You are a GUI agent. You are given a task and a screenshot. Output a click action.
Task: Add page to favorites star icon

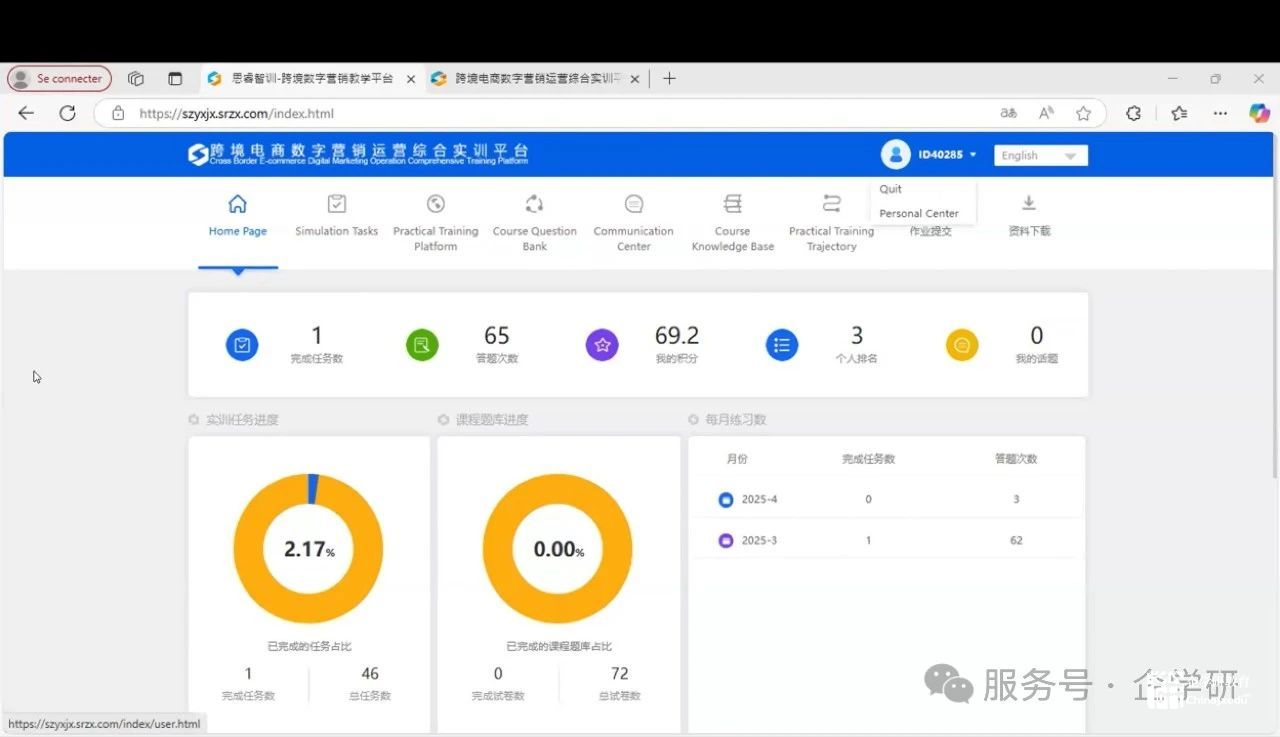click(1083, 113)
